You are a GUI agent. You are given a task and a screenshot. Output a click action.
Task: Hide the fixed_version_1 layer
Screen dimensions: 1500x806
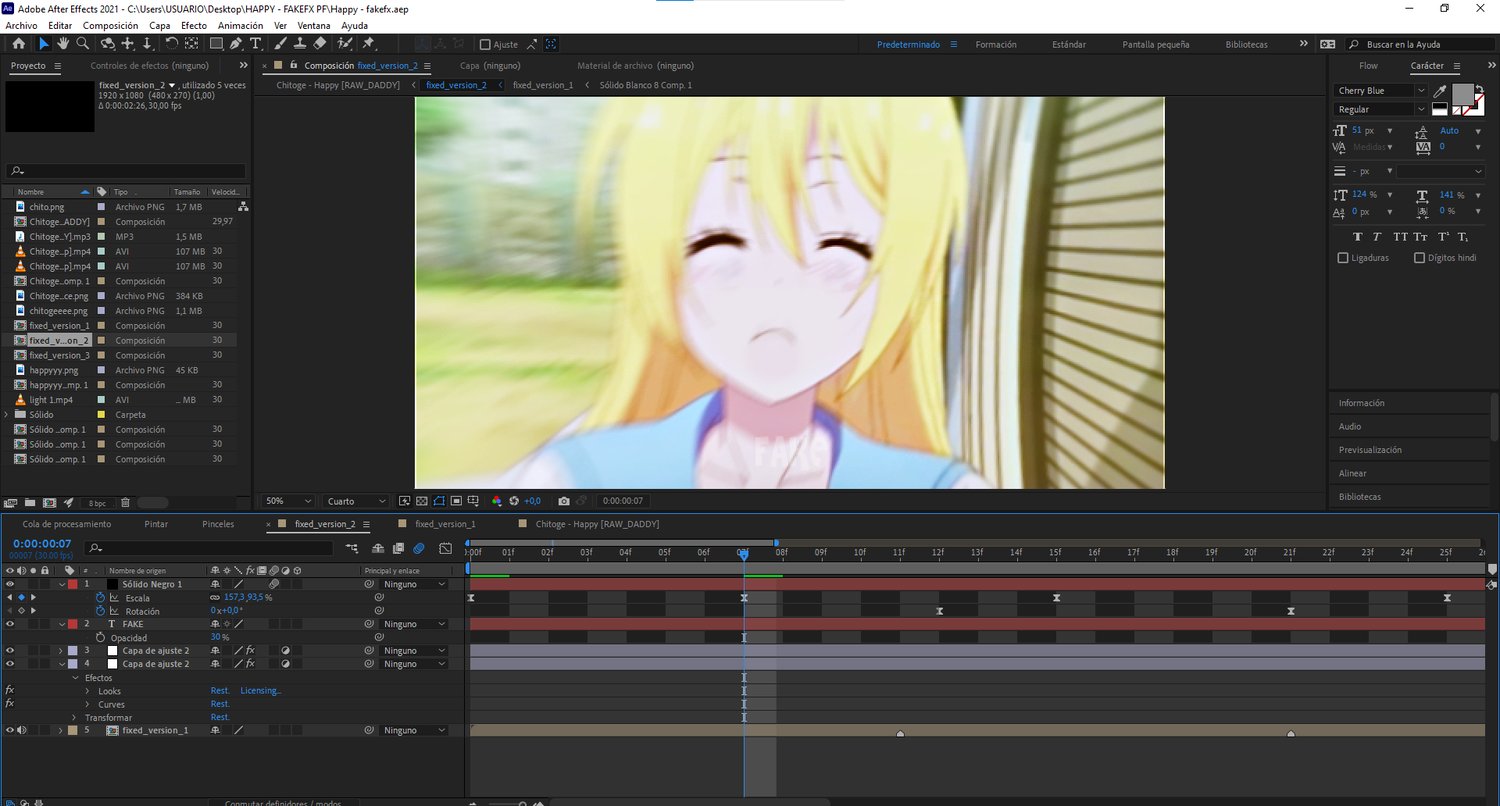click(10, 731)
